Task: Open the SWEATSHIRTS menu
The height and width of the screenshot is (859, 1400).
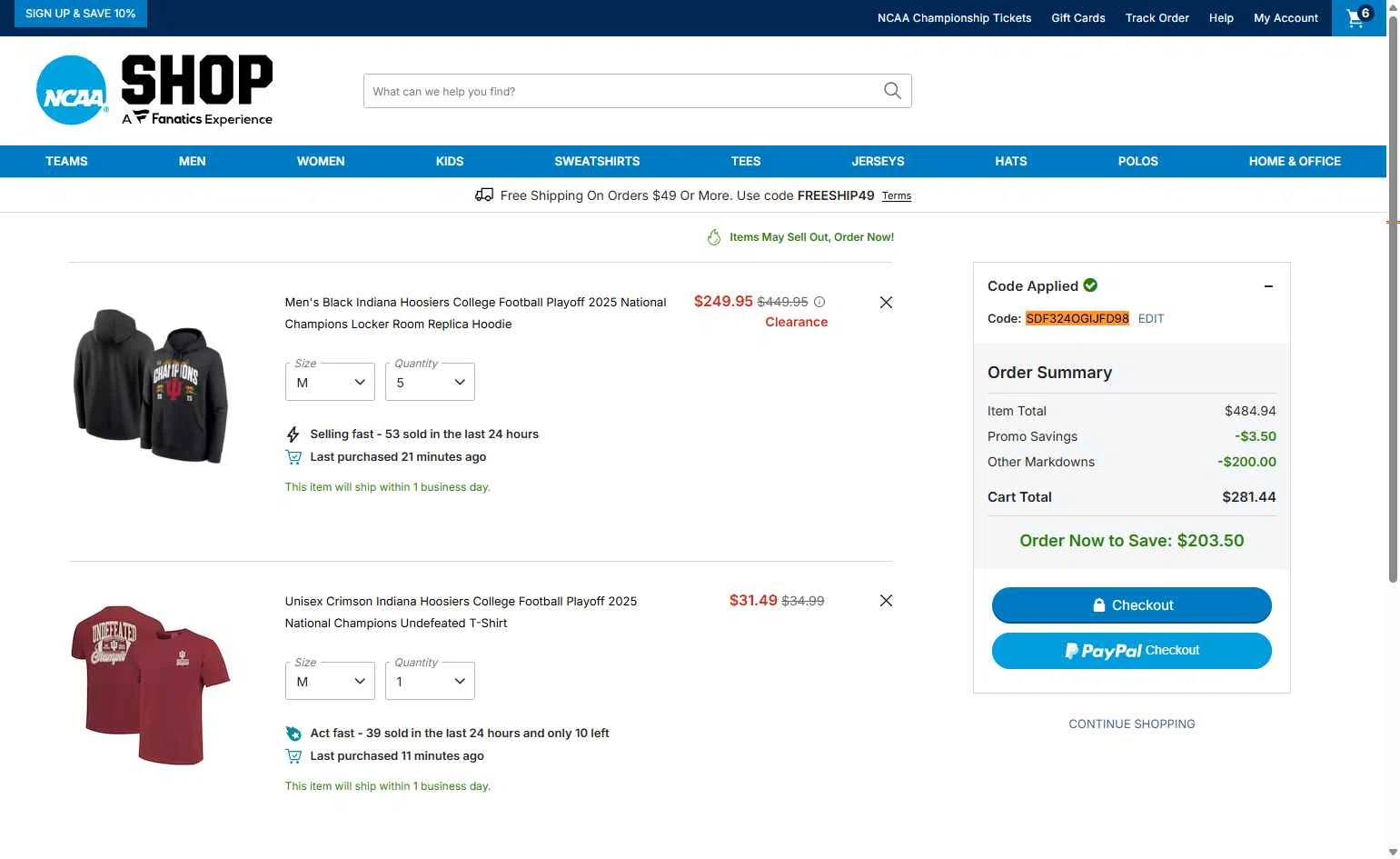Action: 597,161
